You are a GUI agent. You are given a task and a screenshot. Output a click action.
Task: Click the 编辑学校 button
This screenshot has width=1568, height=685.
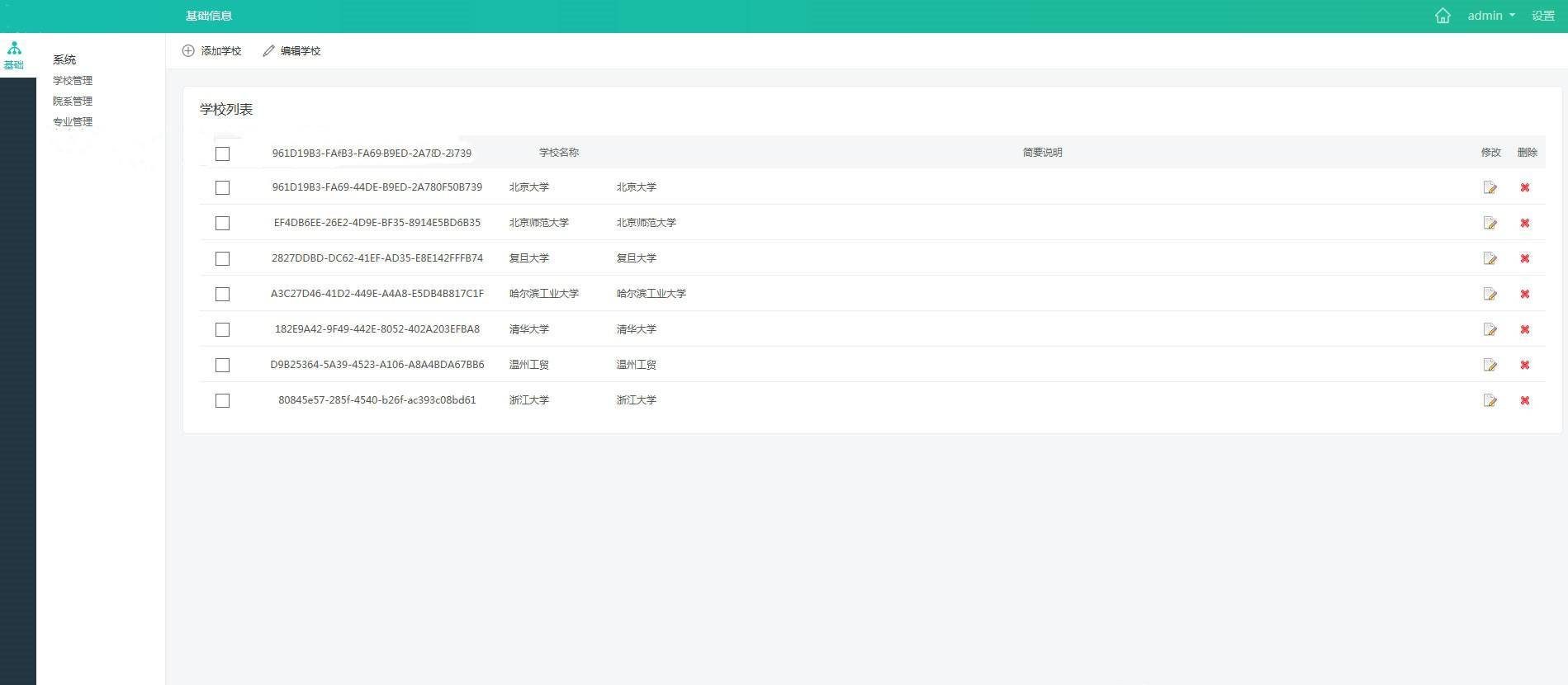(x=291, y=50)
